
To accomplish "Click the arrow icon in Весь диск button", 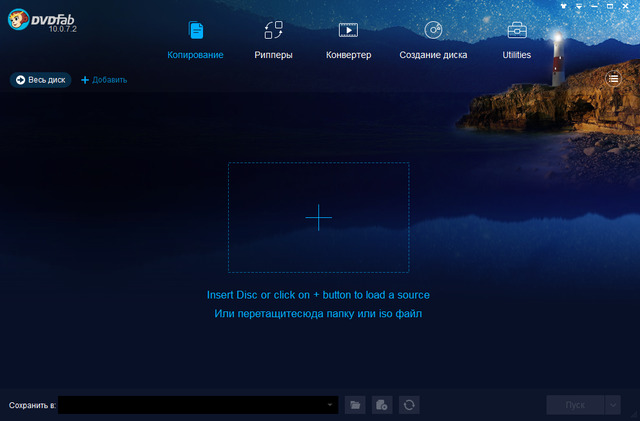I will (x=20, y=80).
